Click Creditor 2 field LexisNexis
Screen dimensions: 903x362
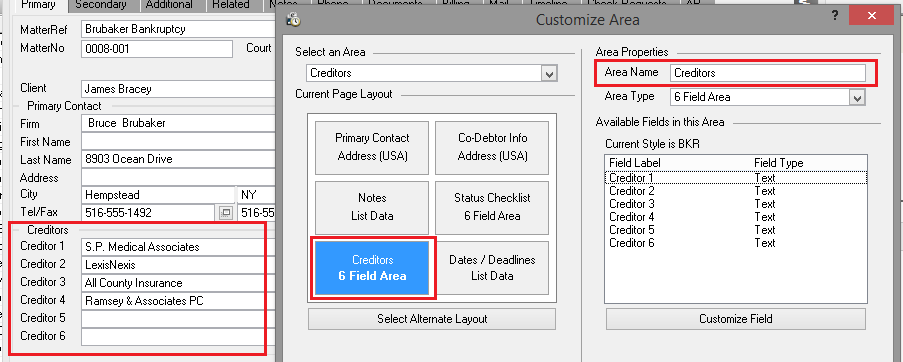tap(179, 265)
